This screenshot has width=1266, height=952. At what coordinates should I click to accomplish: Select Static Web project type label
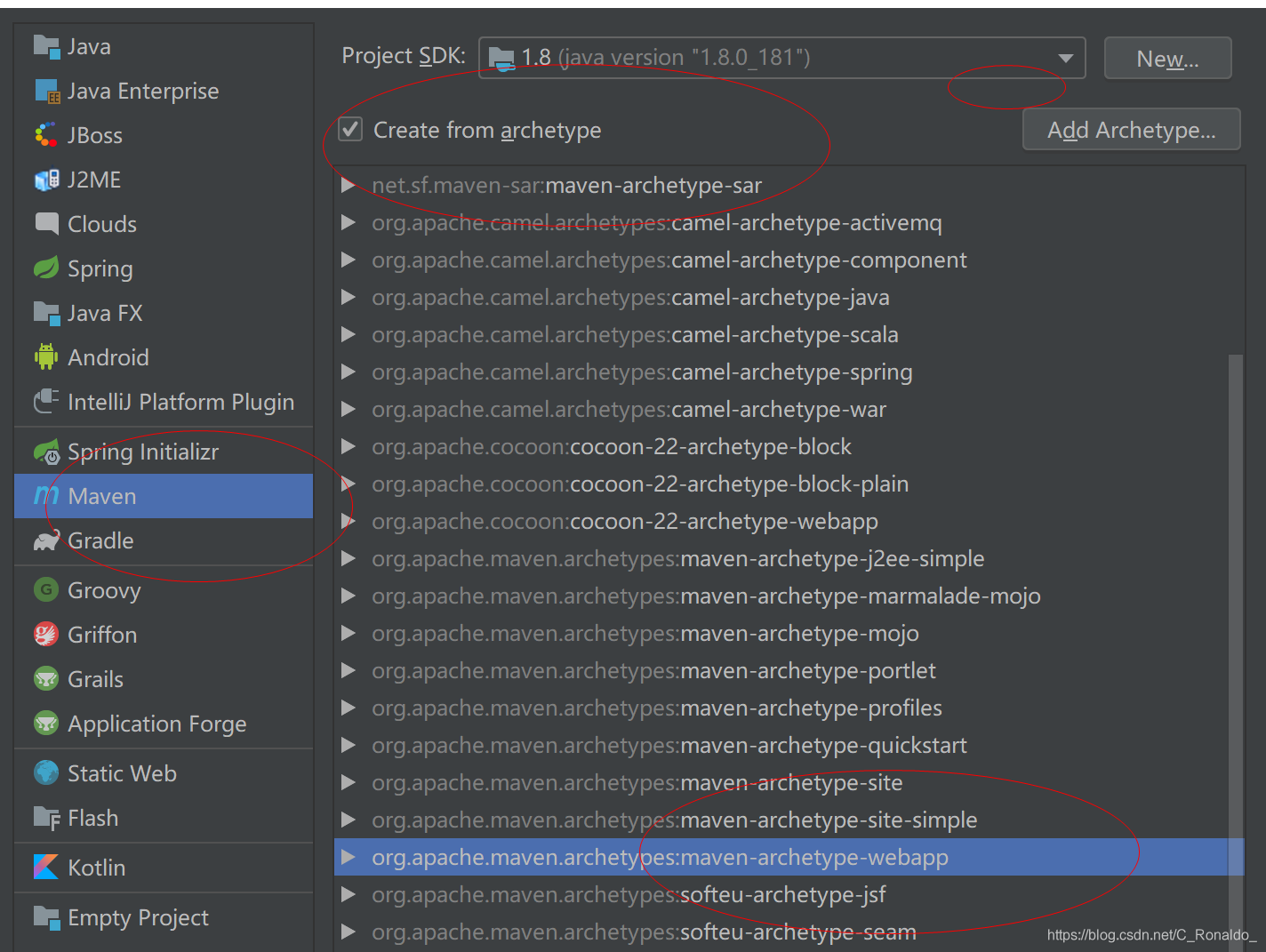pyautogui.click(x=122, y=773)
